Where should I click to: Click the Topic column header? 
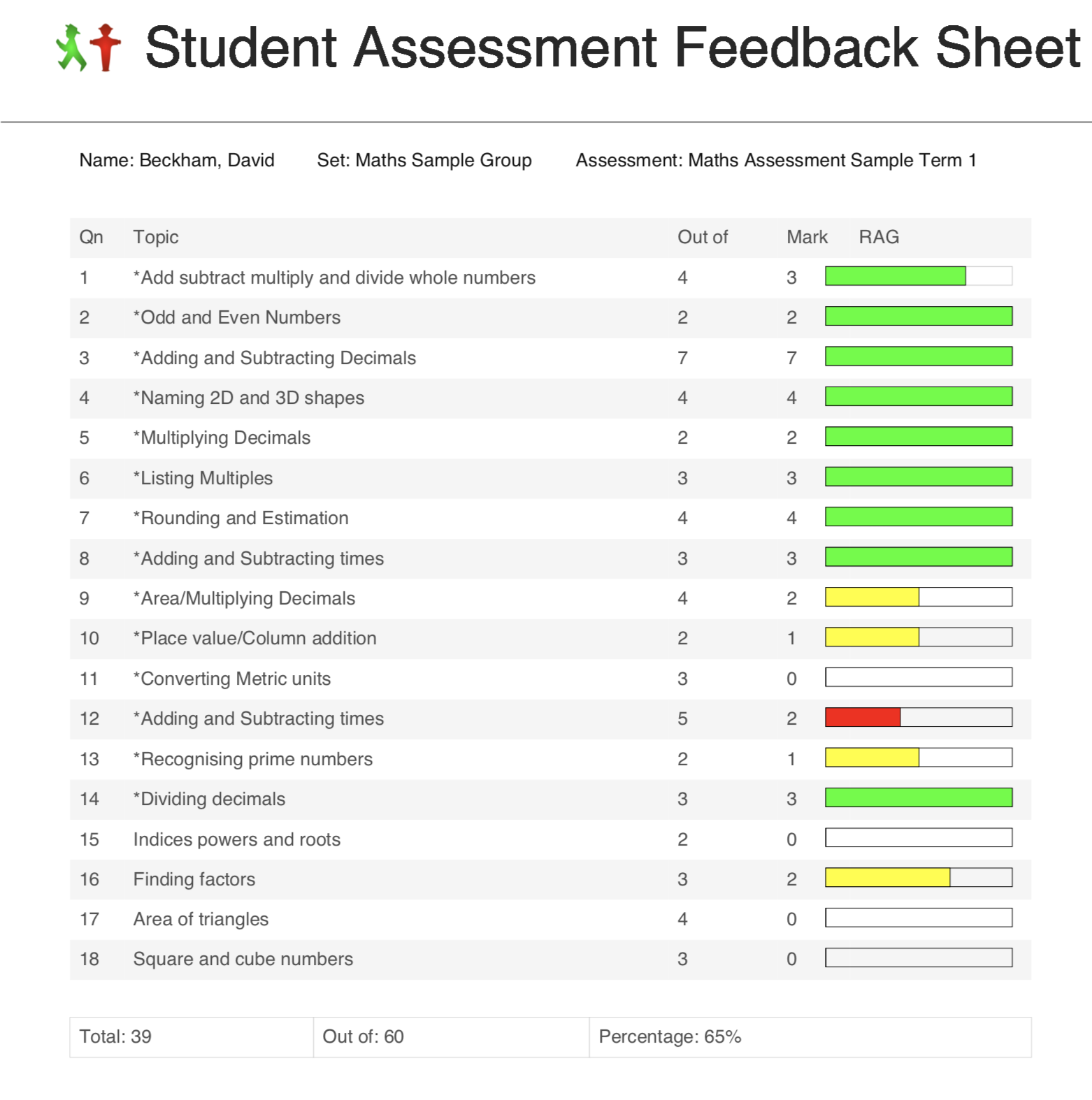(x=156, y=237)
